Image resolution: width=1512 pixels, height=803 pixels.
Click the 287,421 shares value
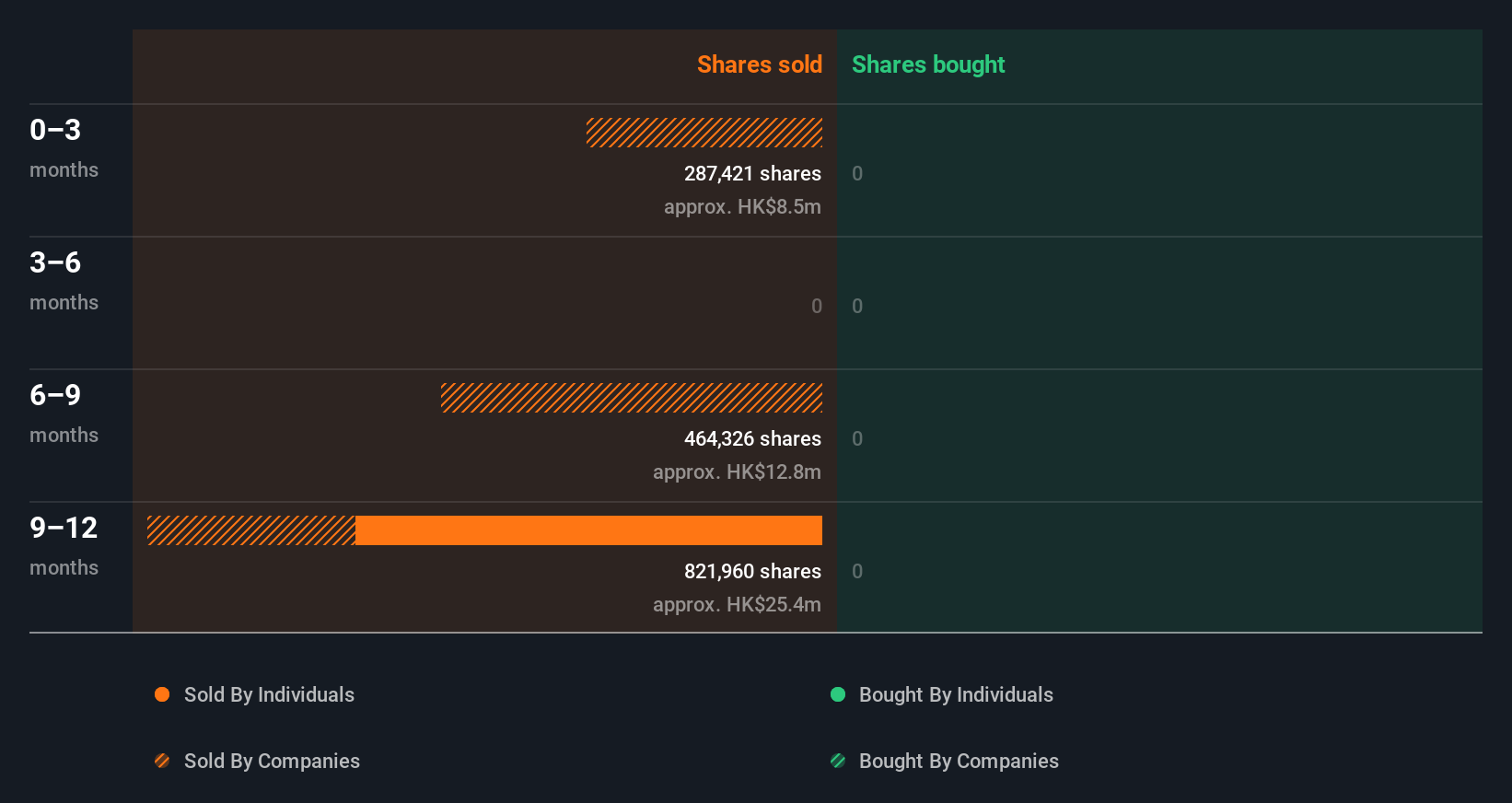[752, 173]
